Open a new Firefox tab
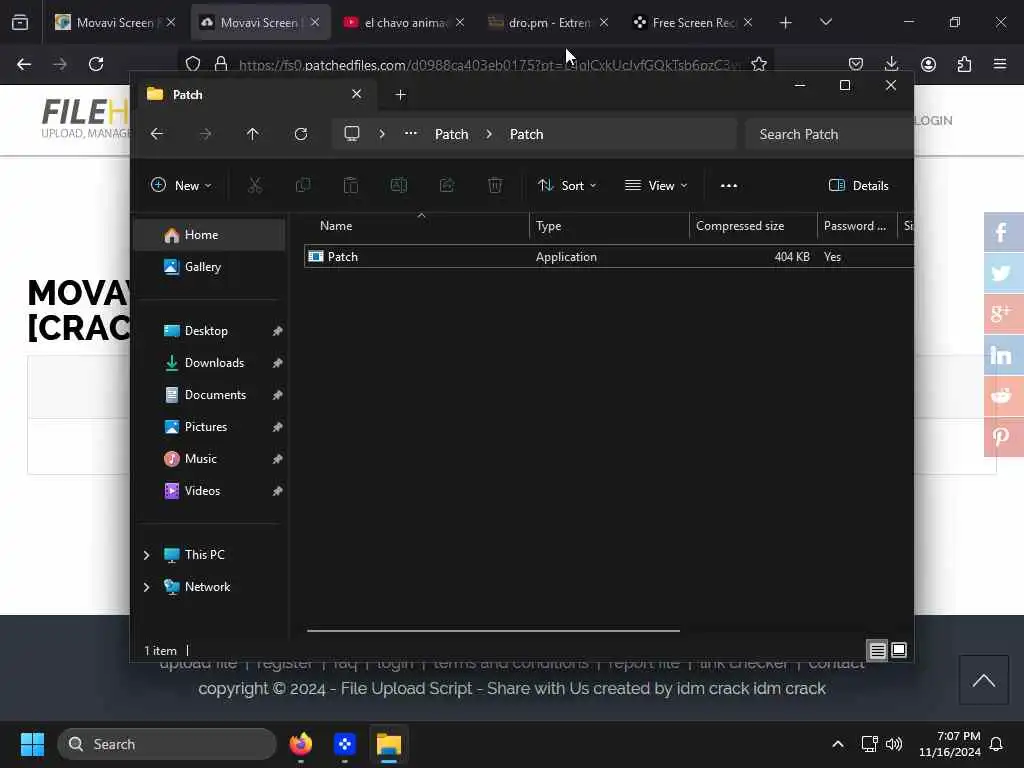Image resolution: width=1024 pixels, height=768 pixels. [x=786, y=23]
